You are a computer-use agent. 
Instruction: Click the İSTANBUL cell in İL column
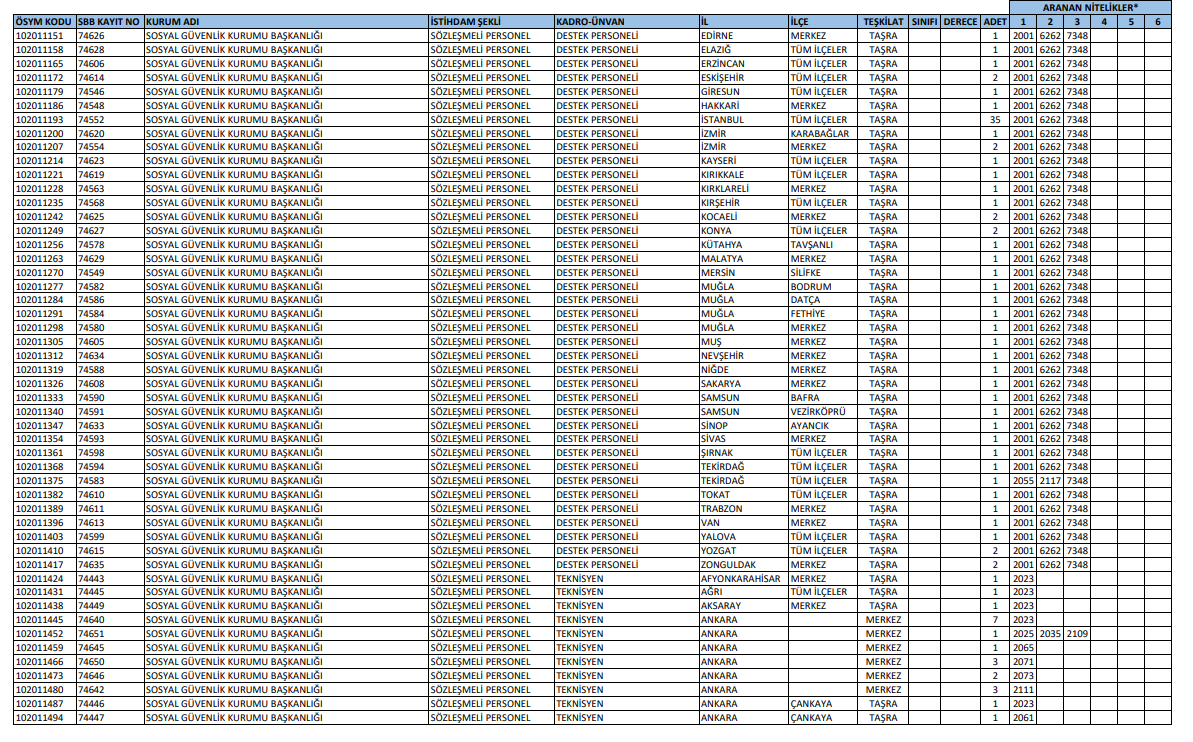tap(722, 119)
